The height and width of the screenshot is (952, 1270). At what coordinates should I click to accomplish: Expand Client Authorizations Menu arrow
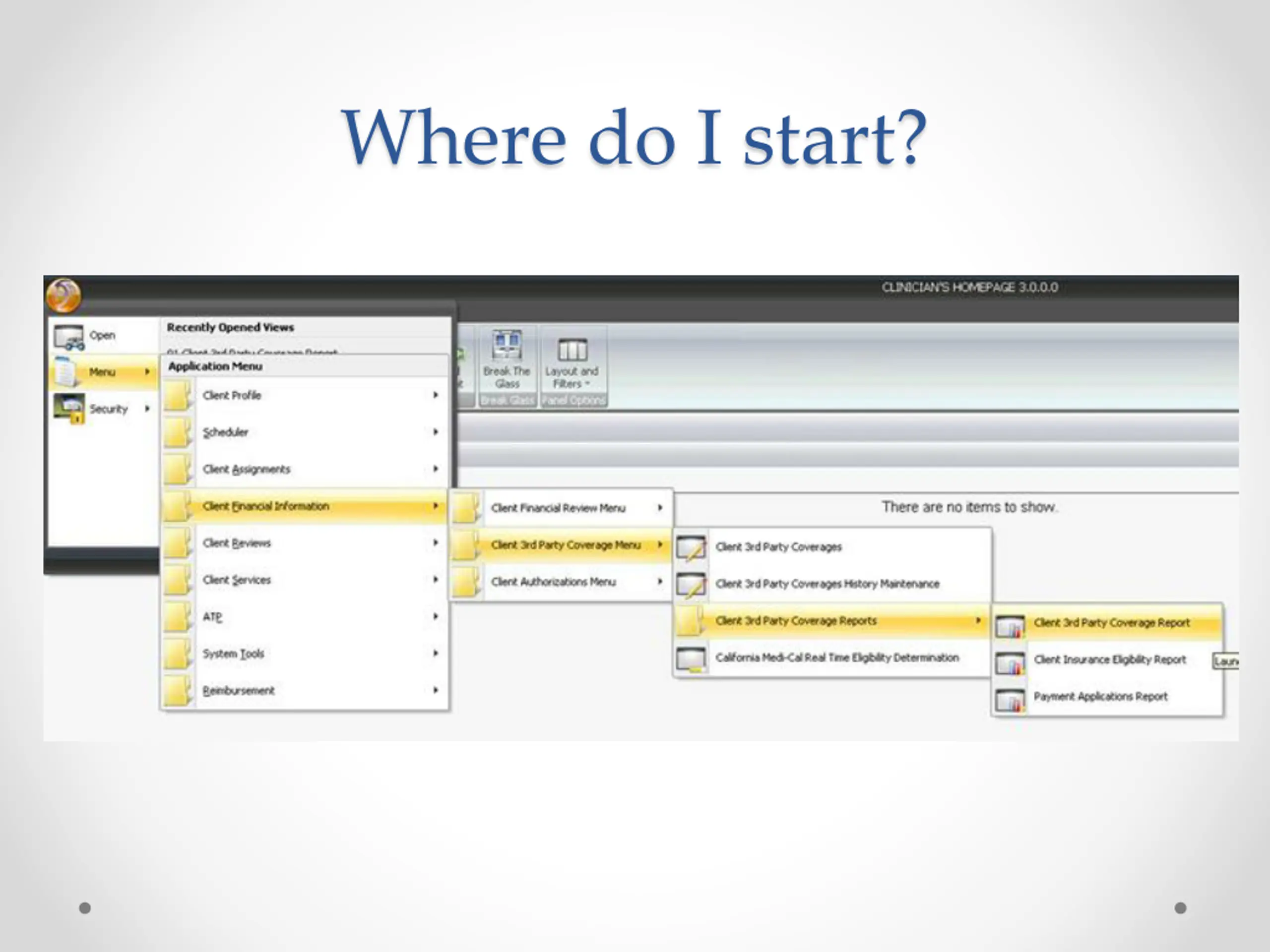660,581
